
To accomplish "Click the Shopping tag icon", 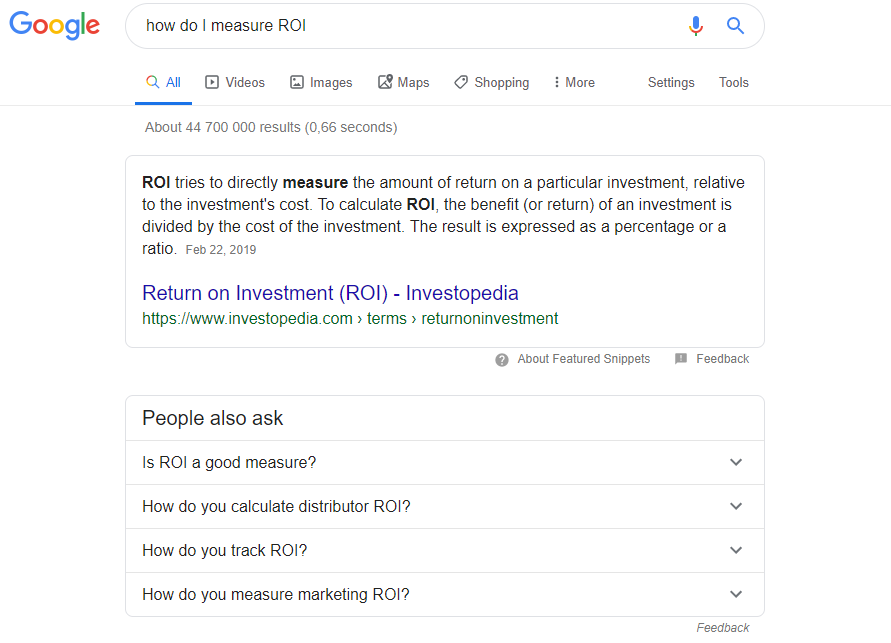I will [461, 82].
